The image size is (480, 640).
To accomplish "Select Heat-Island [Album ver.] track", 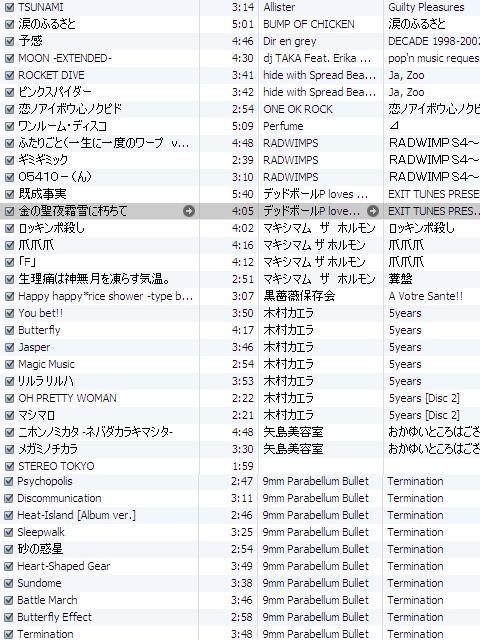I will [x=76, y=516].
